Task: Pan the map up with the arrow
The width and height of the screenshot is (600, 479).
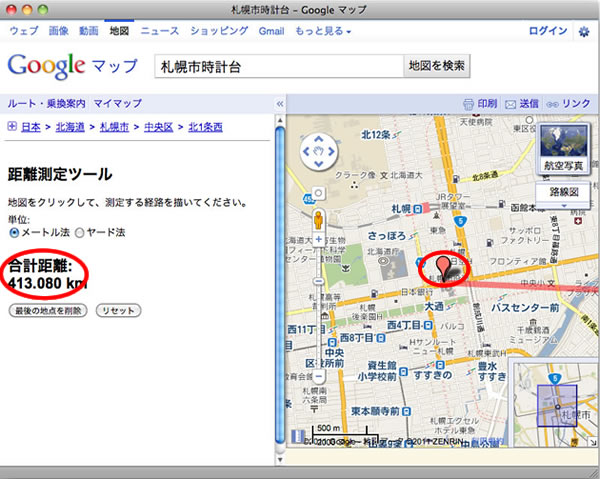Action: [319, 139]
